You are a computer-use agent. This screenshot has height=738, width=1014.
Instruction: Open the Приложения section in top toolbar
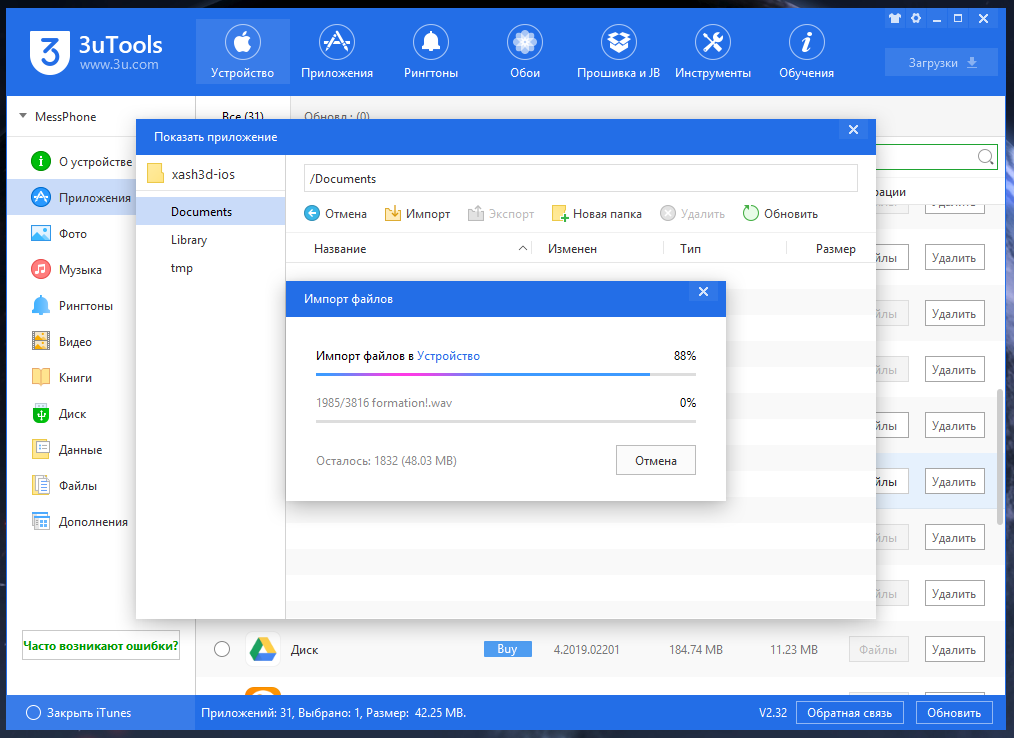click(x=337, y=54)
